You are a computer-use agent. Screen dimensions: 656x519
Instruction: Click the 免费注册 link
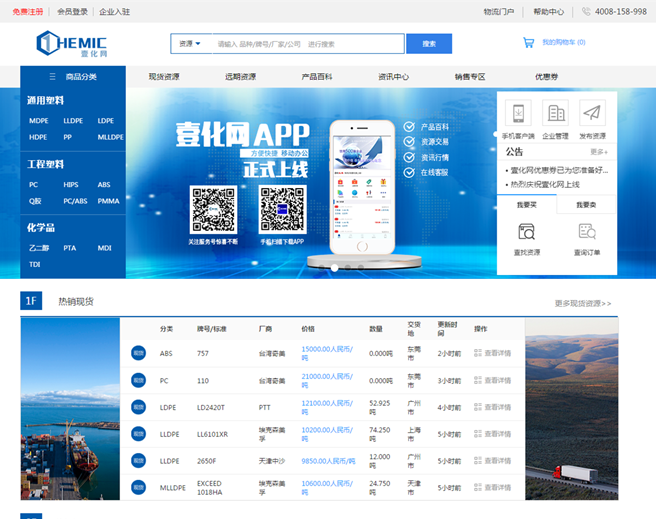click(28, 12)
